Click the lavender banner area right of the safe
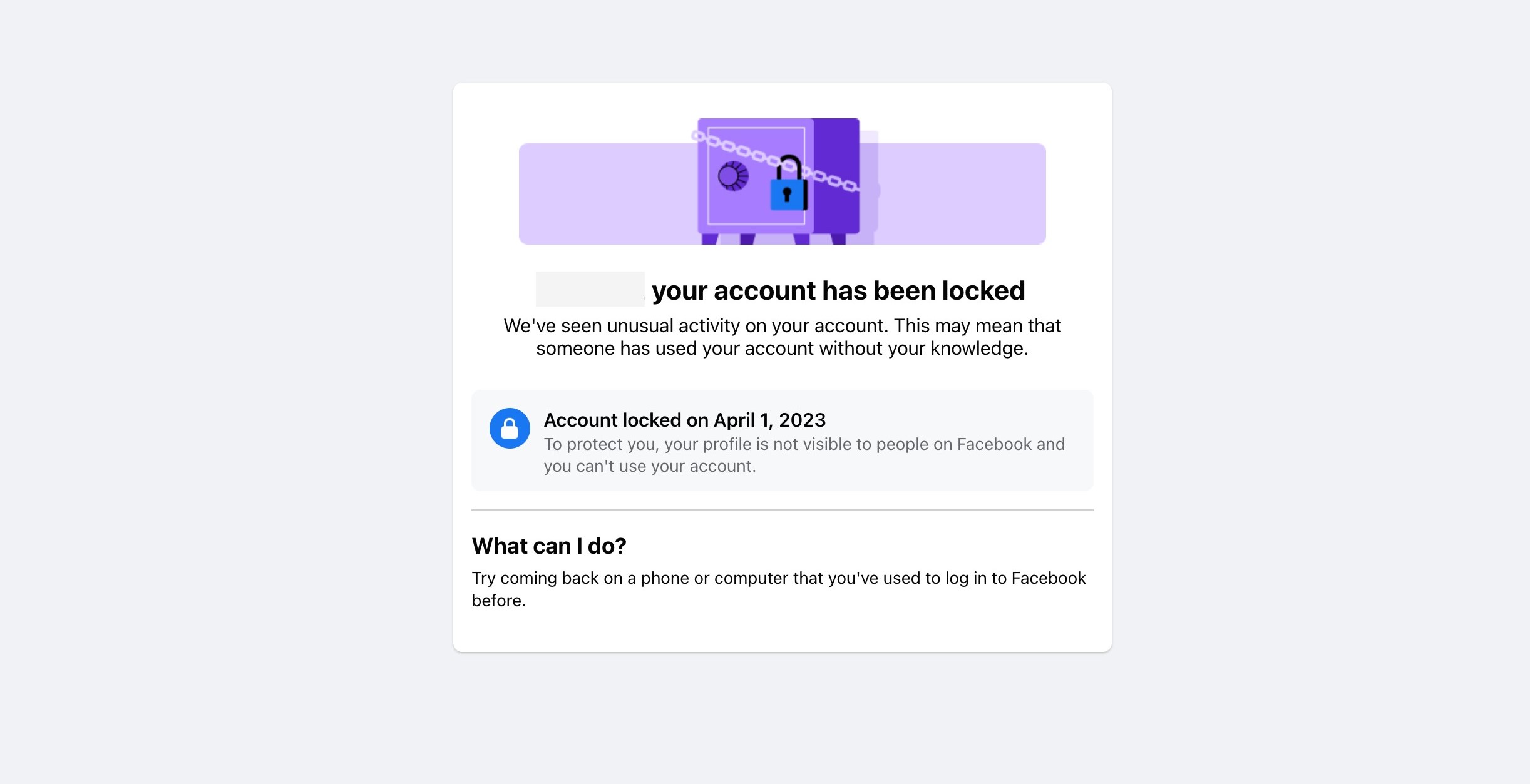 pos(964,194)
